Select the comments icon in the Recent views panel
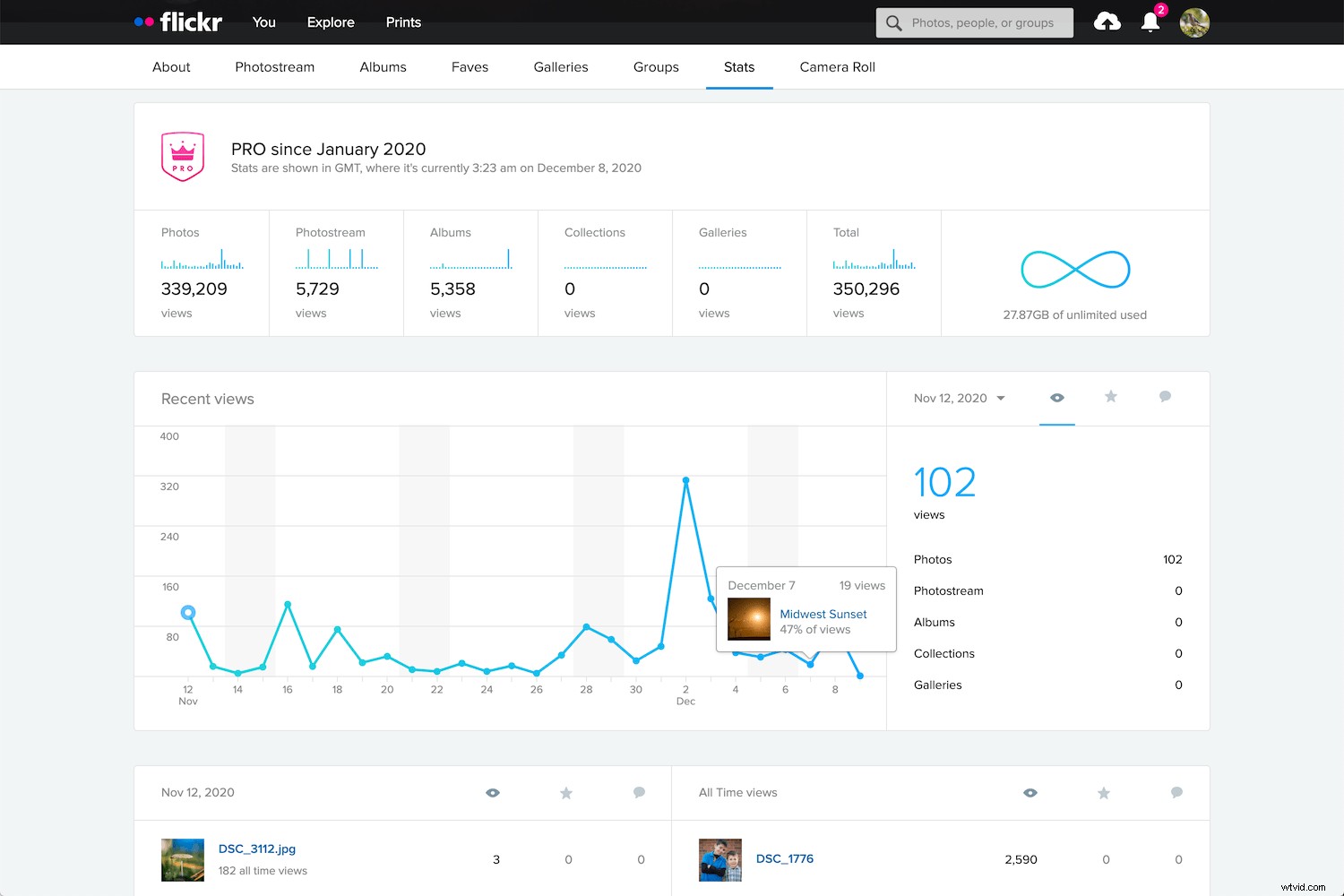 click(1165, 397)
